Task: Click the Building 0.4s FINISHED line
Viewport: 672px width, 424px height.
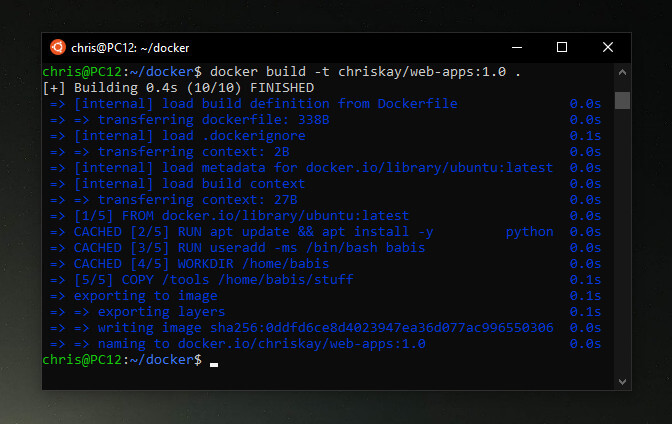Action: pos(178,88)
